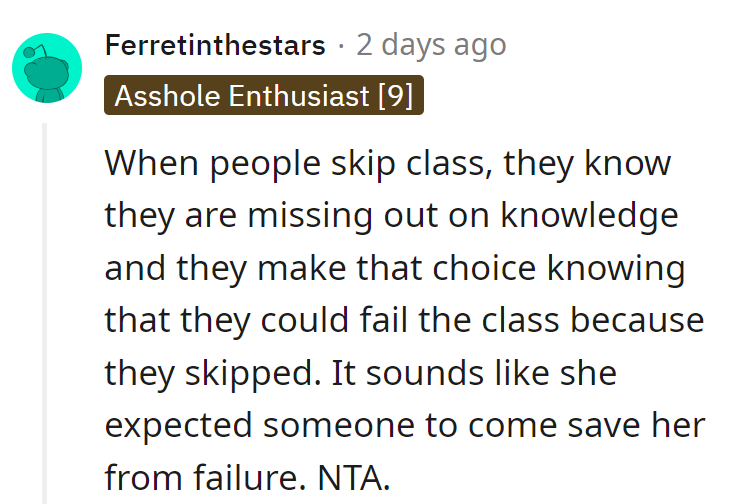Open the Ferretinthestars username profile link

(x=214, y=45)
